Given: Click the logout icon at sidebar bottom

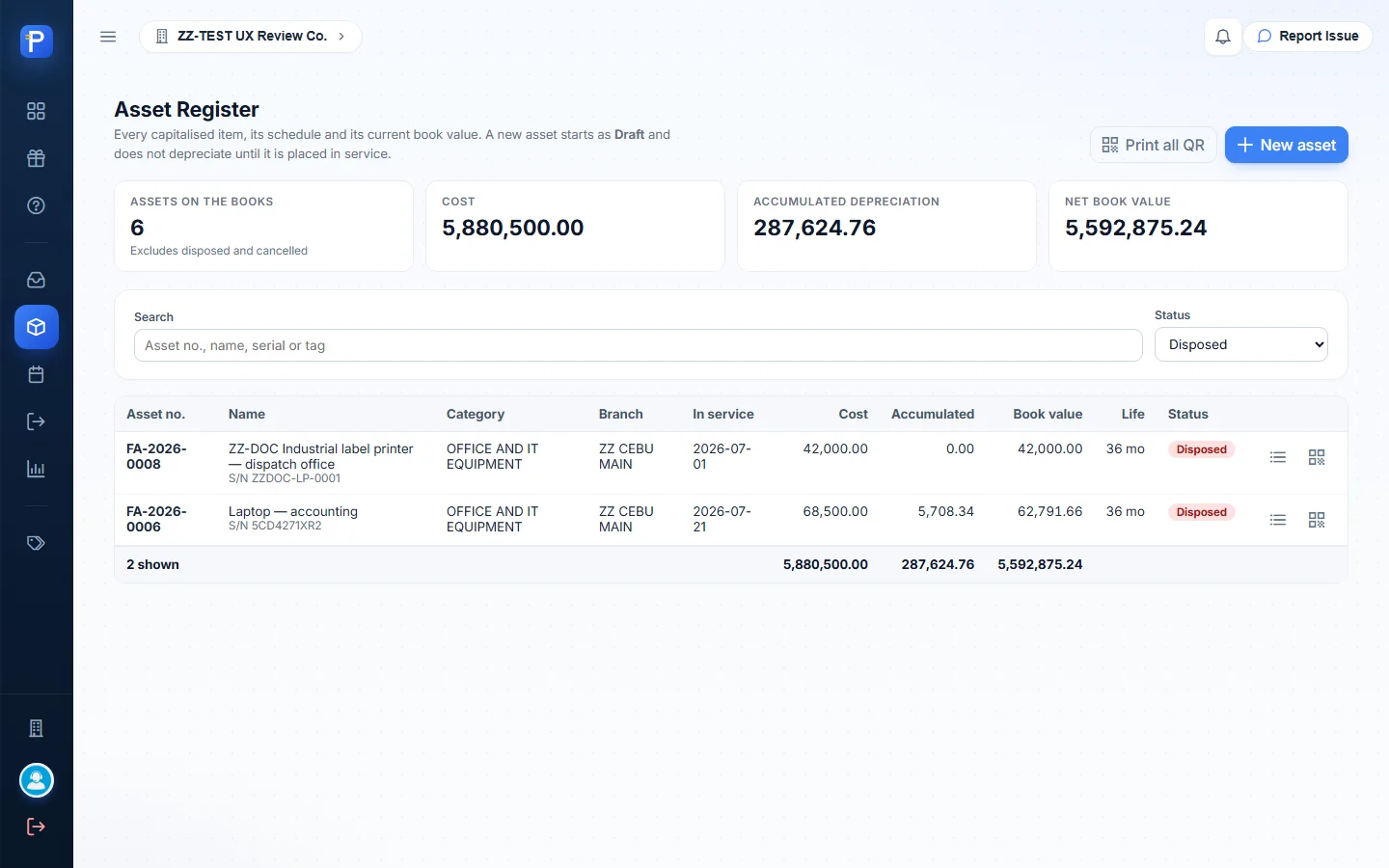Looking at the screenshot, I should [37, 827].
